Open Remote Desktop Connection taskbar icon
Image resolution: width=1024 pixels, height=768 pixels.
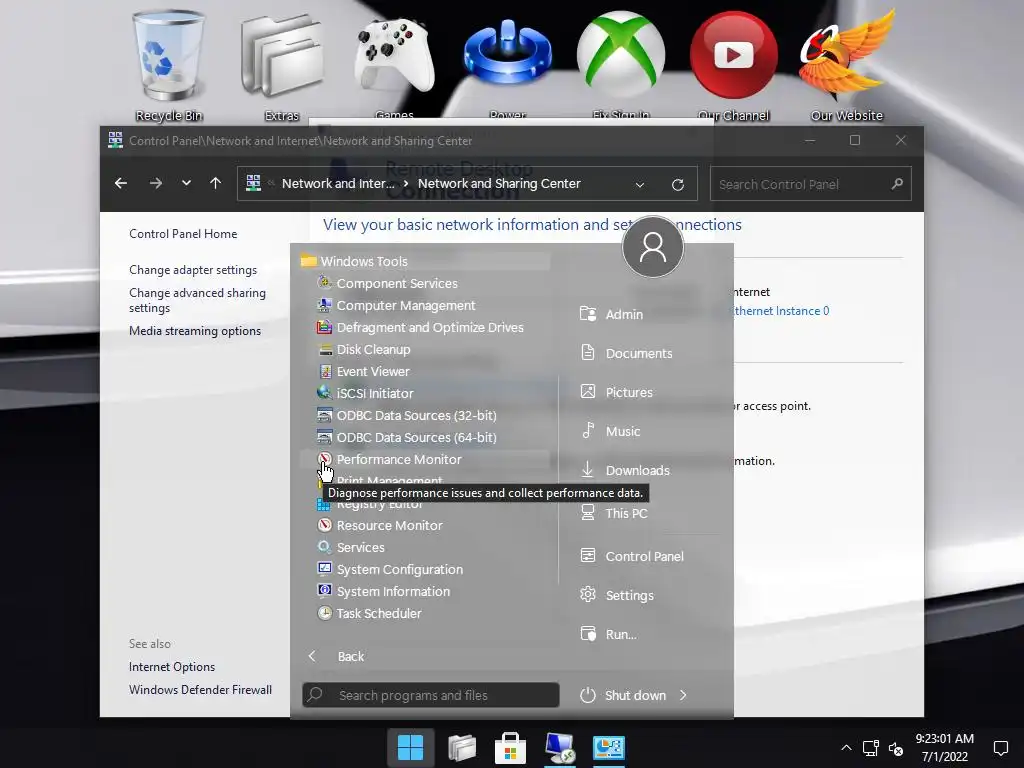point(560,748)
